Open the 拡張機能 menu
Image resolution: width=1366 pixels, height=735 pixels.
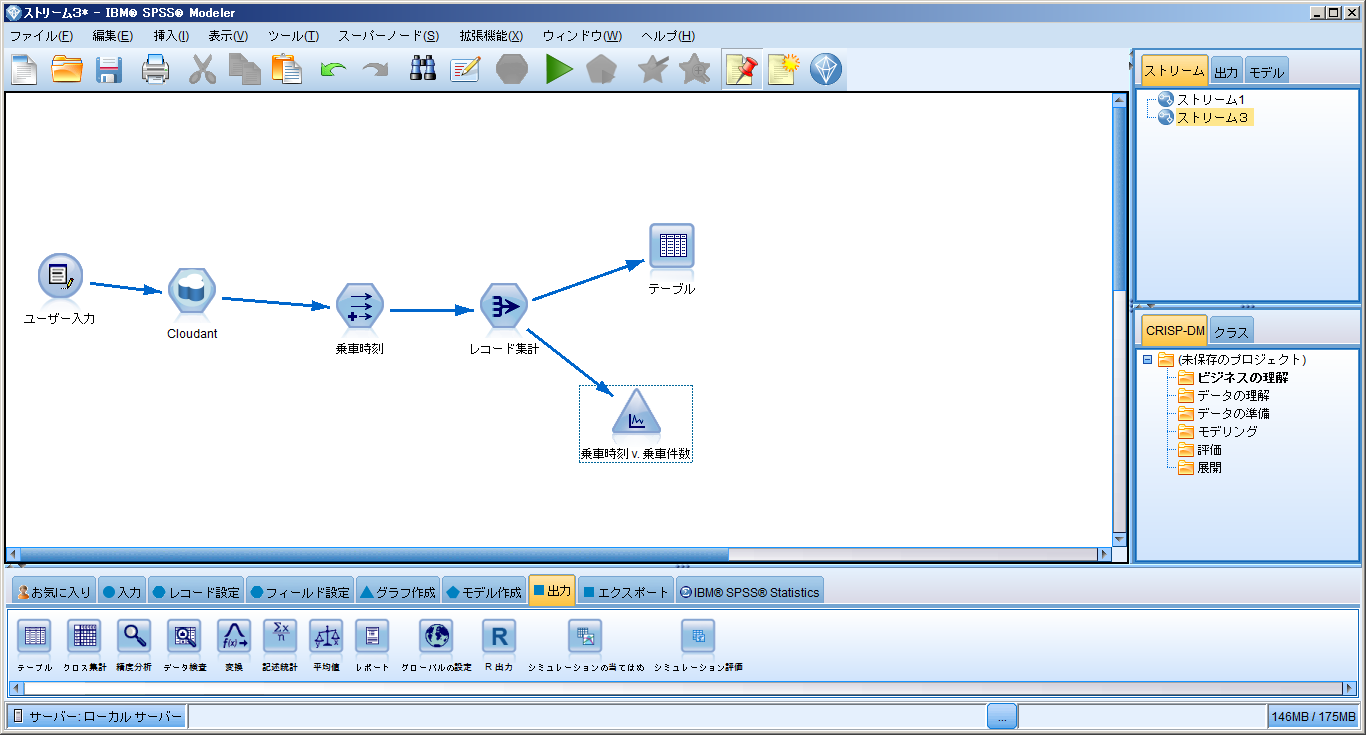click(x=491, y=36)
